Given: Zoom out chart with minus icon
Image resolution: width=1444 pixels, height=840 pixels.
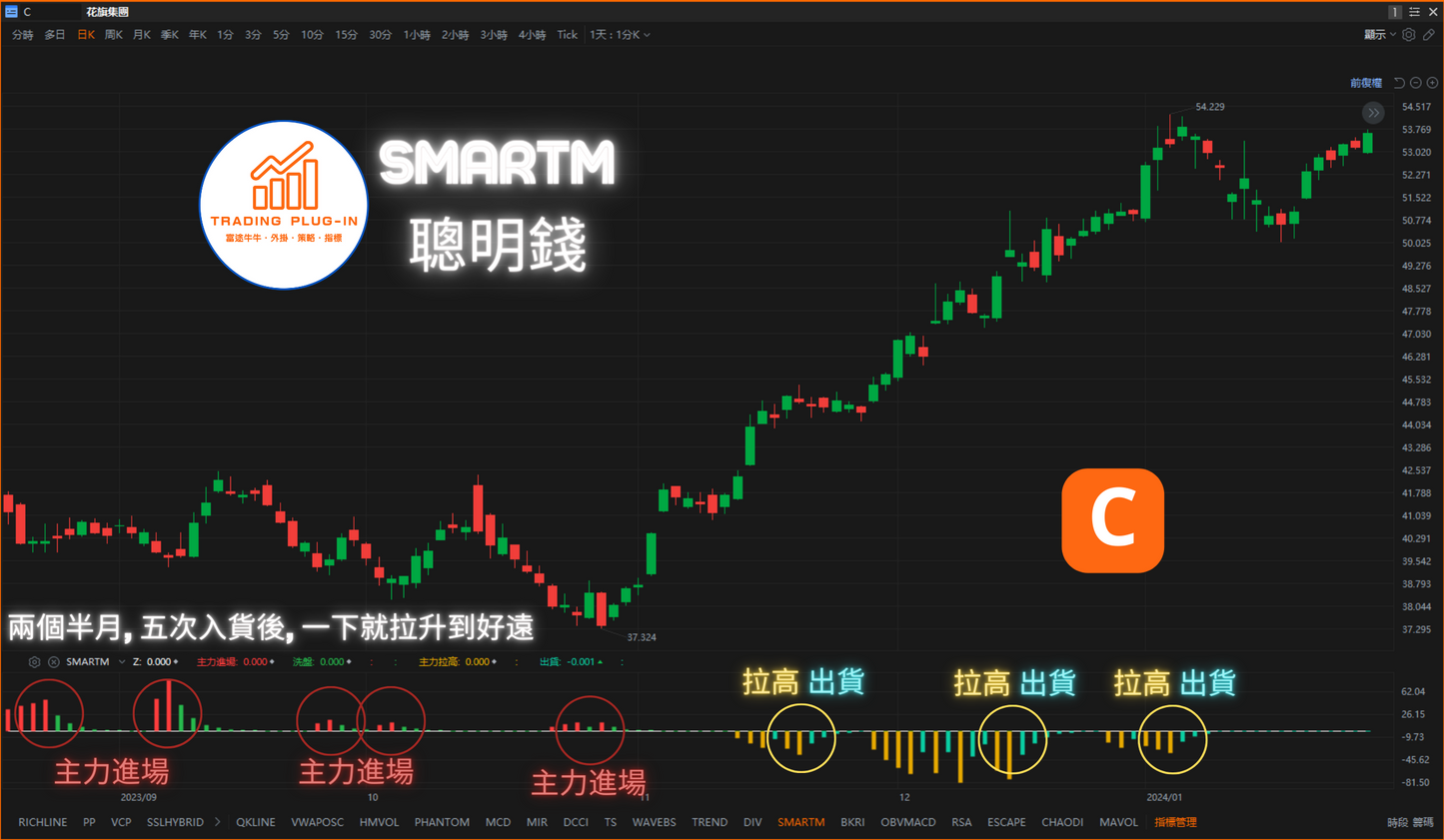Looking at the screenshot, I should pos(1416,83).
